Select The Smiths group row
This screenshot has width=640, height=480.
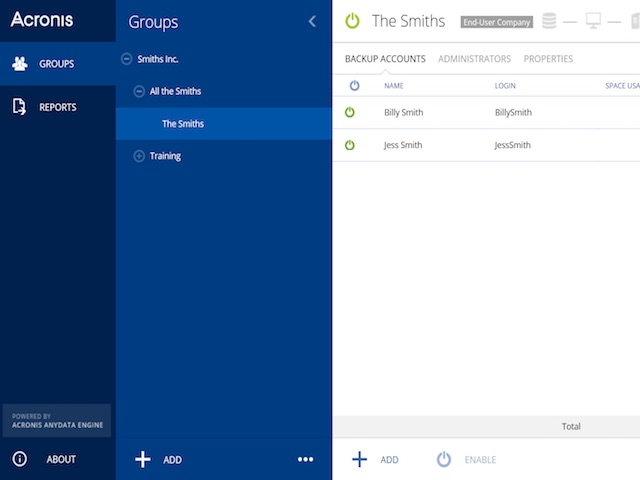[x=224, y=124]
